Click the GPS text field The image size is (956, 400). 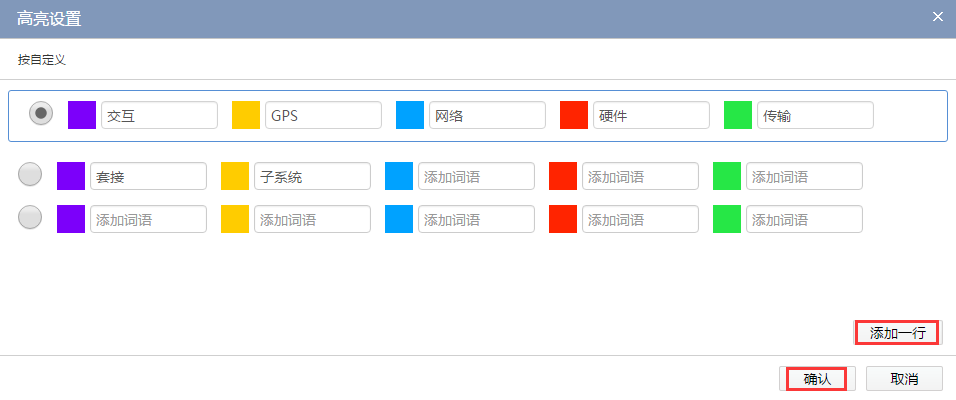click(x=323, y=115)
